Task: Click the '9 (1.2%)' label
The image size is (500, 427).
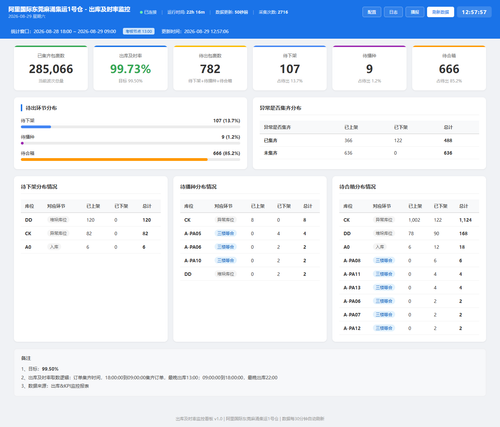Action: (x=231, y=137)
